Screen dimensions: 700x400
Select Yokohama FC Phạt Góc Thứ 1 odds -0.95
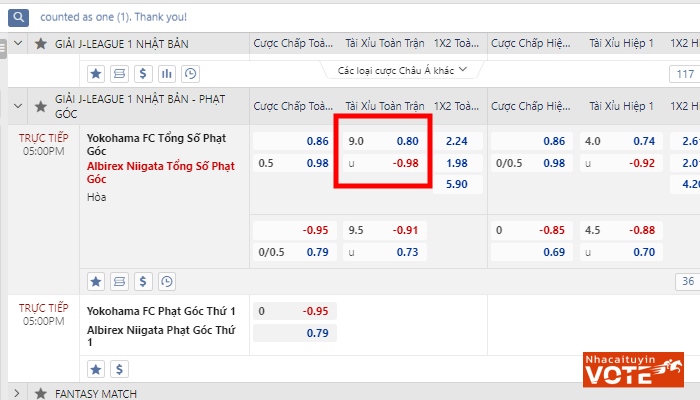point(295,311)
